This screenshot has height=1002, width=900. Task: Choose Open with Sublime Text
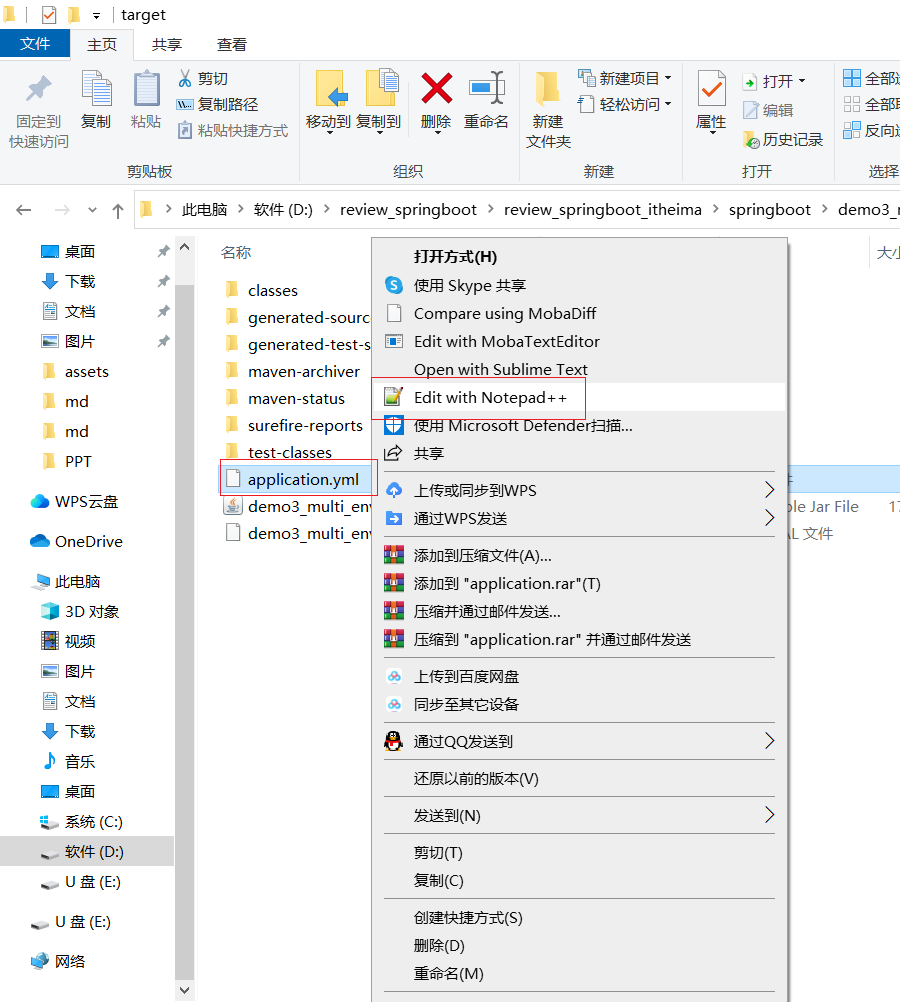500,369
